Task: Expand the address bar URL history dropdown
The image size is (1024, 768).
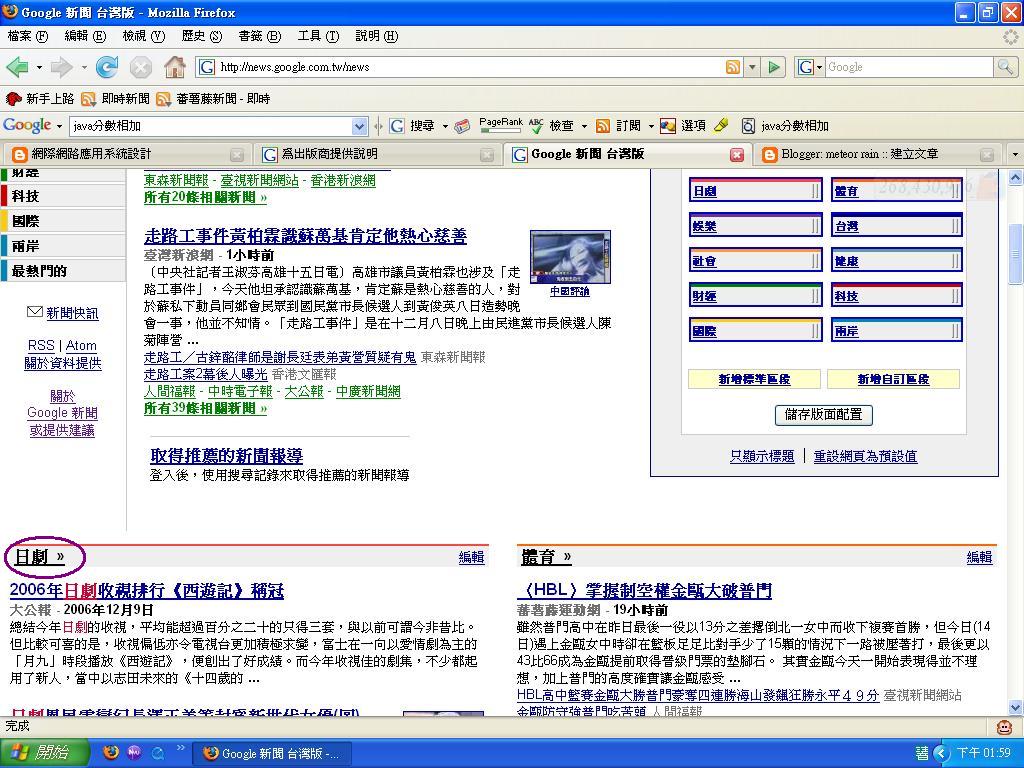Action: [x=752, y=67]
